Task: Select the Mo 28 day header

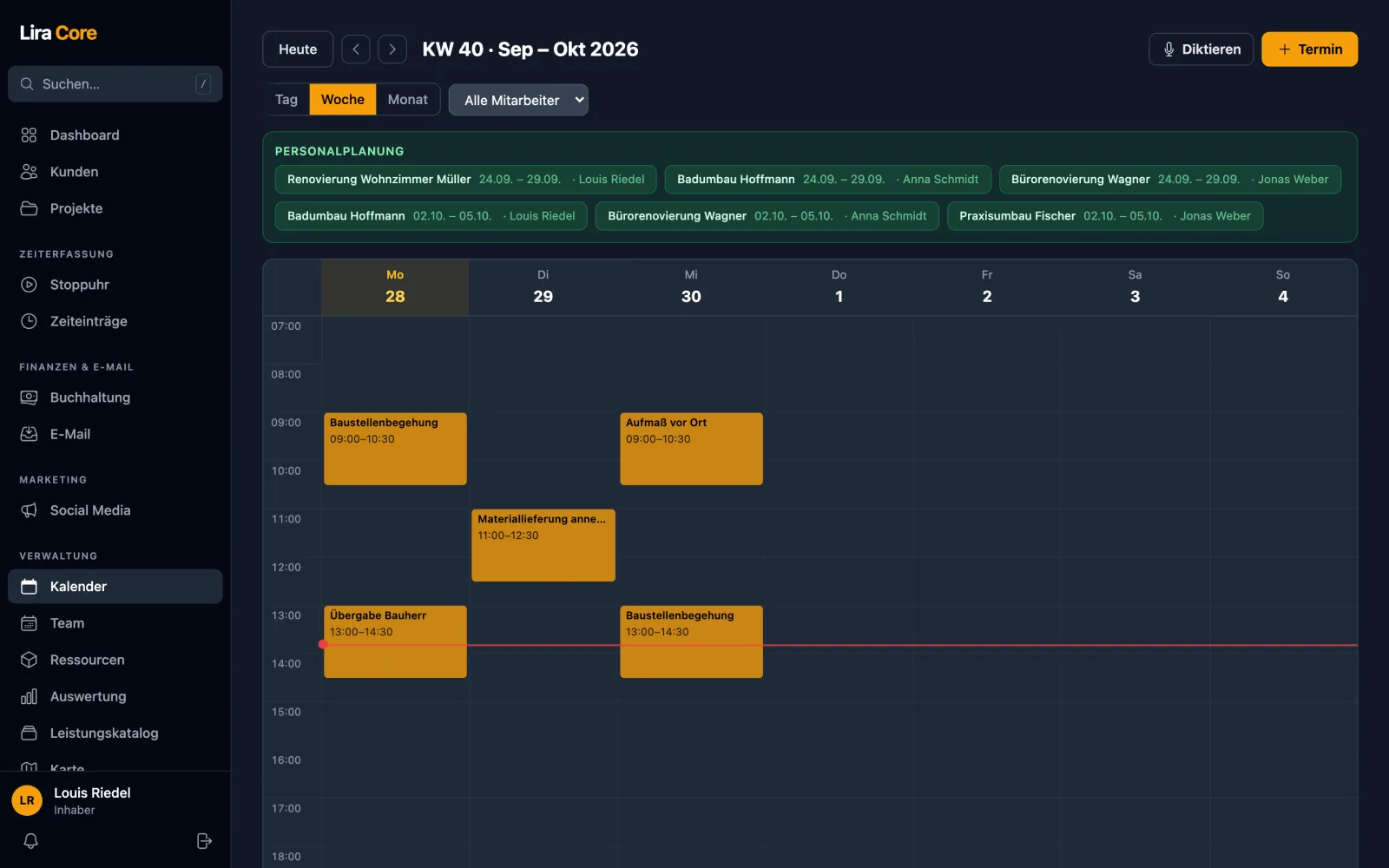Action: [x=395, y=287]
